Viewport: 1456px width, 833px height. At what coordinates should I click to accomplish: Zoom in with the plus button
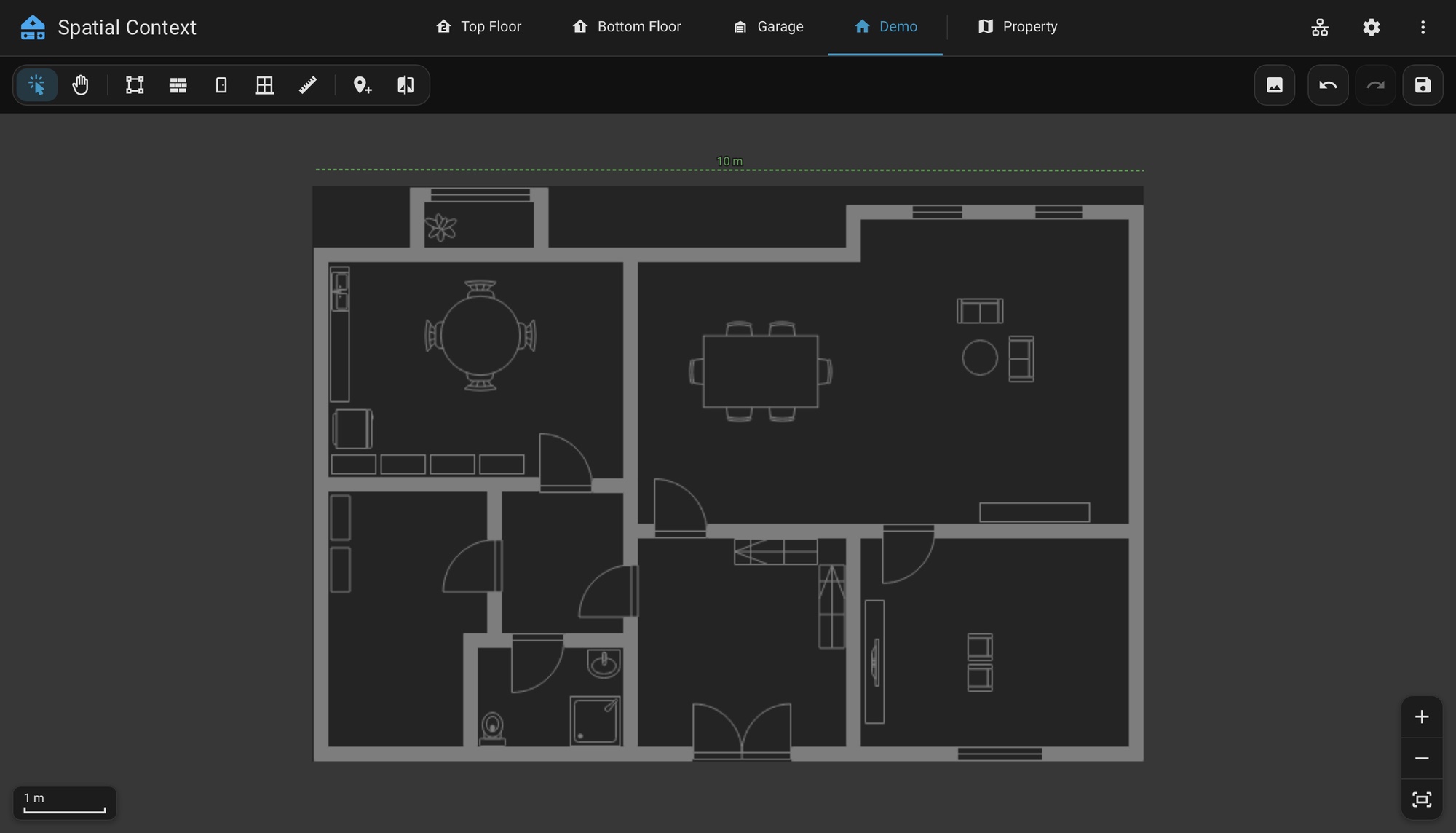1422,717
